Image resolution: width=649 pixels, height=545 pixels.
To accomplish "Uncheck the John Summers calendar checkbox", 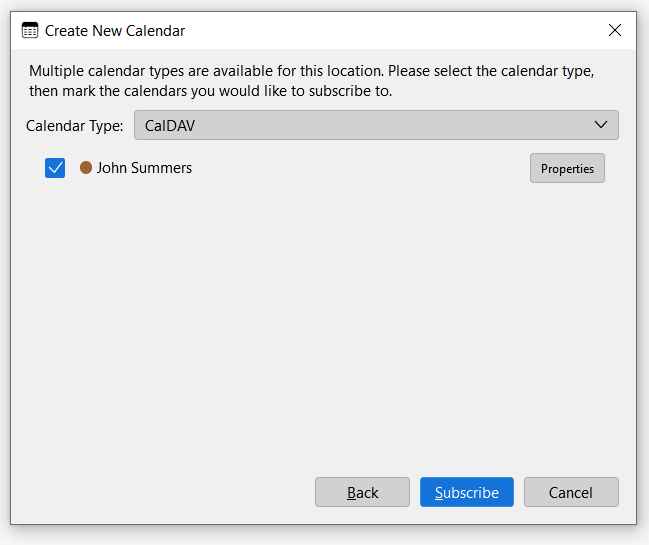I will point(55,168).
